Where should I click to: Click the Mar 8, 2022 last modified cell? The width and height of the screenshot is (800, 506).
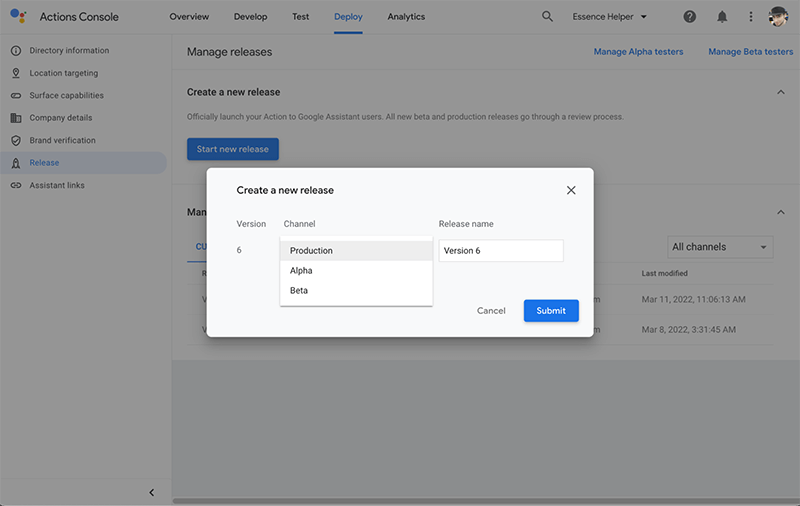pos(688,330)
